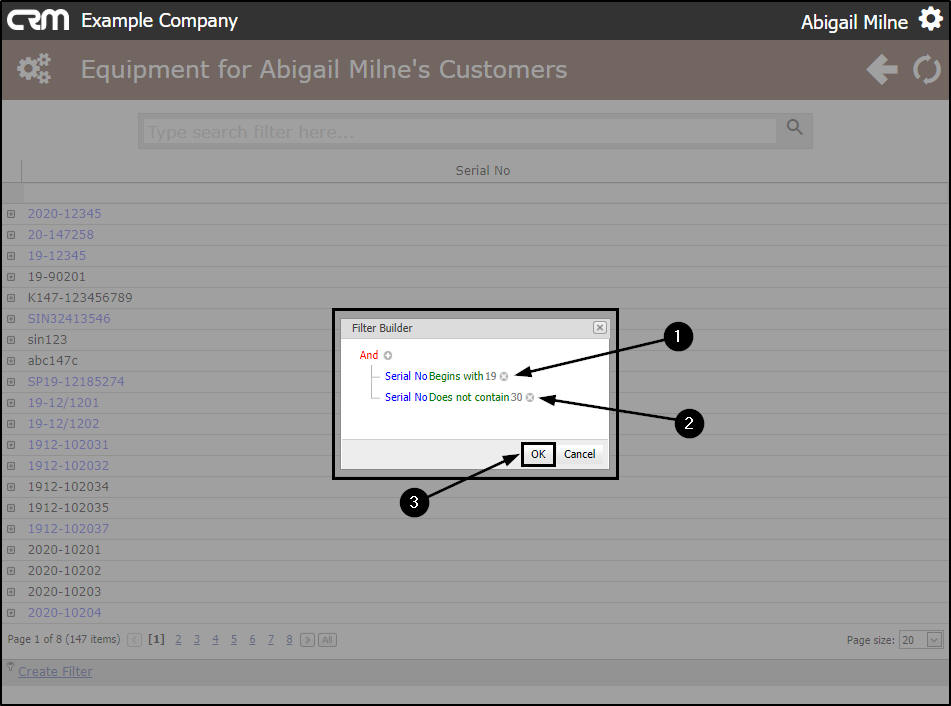Image resolution: width=951 pixels, height=706 pixels.
Task: Open serial number link 19-12/1201
Action: point(63,403)
